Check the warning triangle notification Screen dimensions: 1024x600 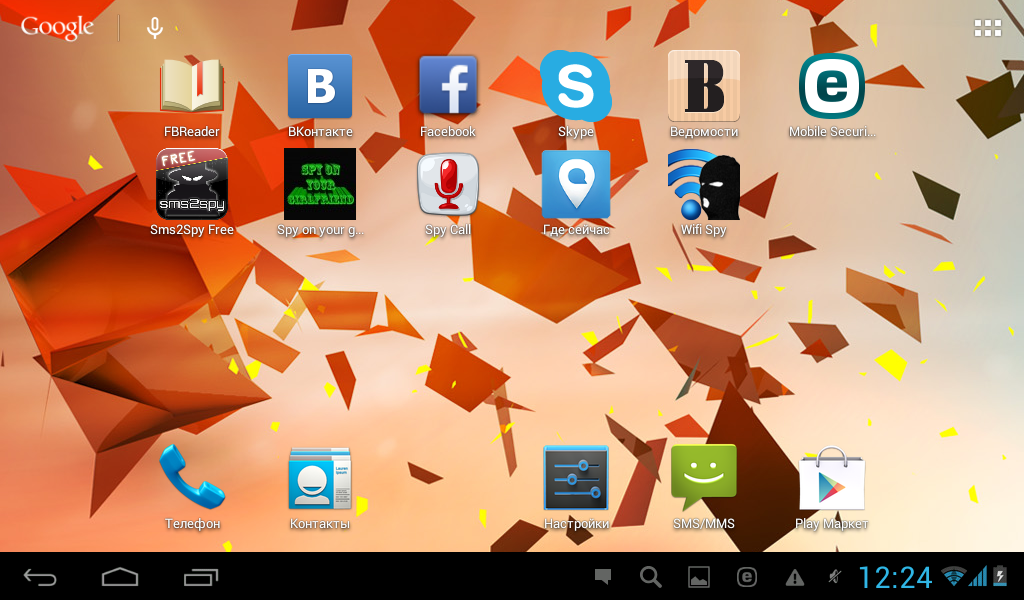[795, 578]
